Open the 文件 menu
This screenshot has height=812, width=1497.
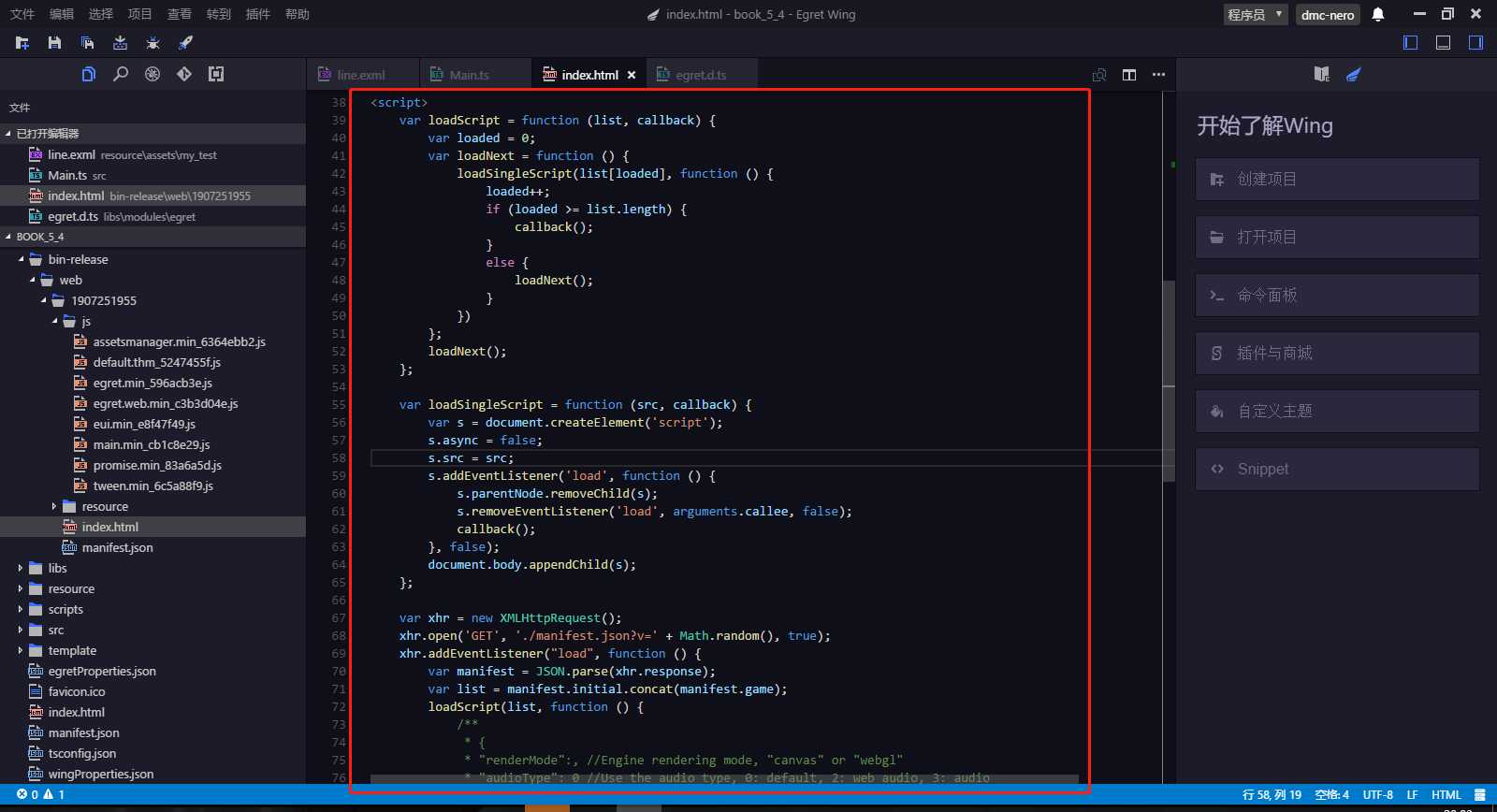22,14
